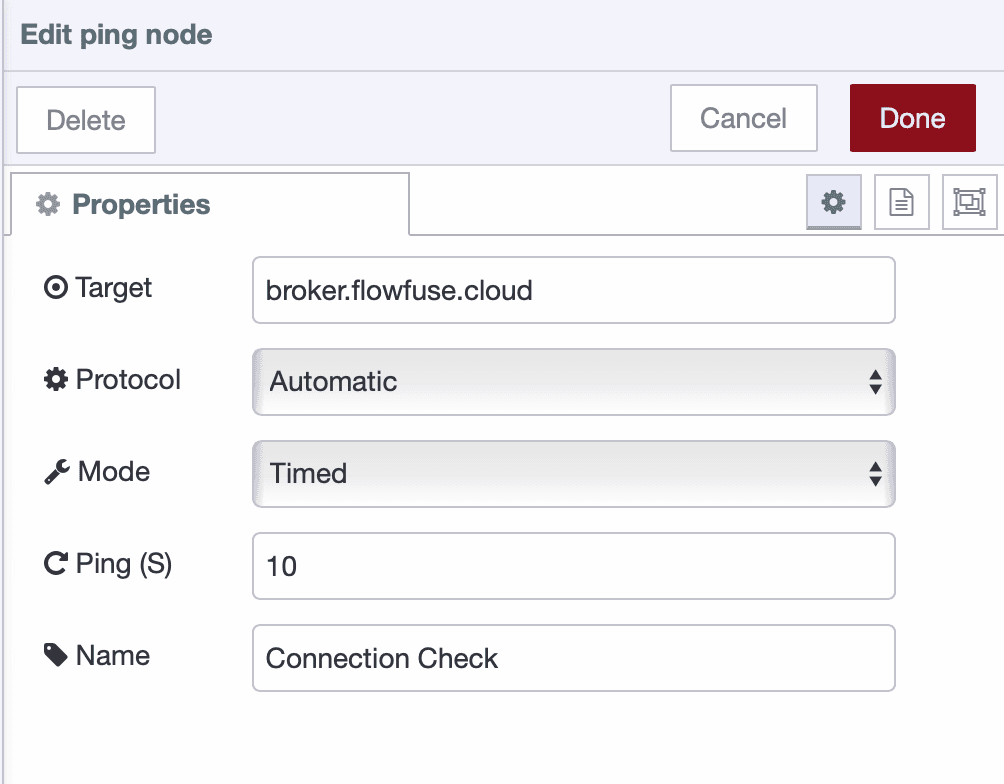Open the Protocol dropdown showing Automatic
This screenshot has width=1004, height=784.
[573, 382]
